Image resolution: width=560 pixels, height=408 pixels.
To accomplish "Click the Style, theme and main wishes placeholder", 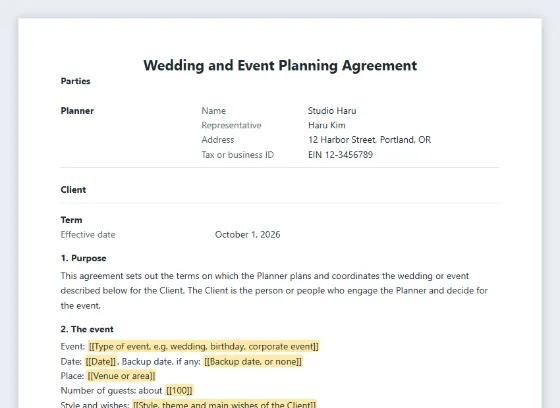I will point(224,405).
